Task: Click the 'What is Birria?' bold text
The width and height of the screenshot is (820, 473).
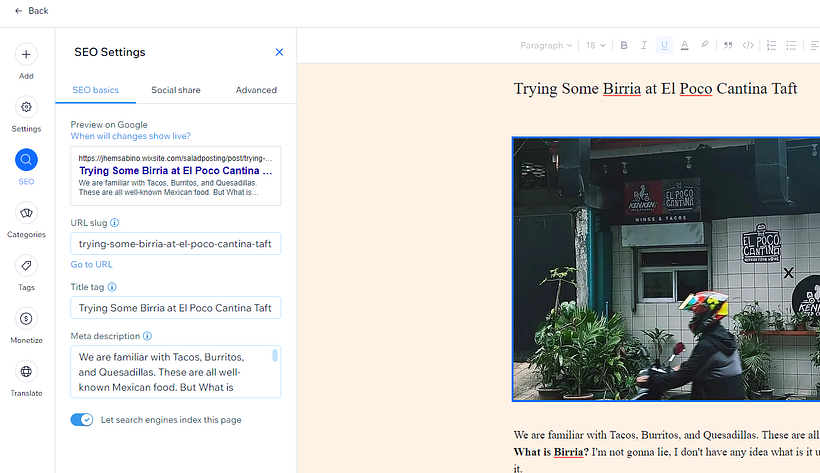Action: point(551,452)
